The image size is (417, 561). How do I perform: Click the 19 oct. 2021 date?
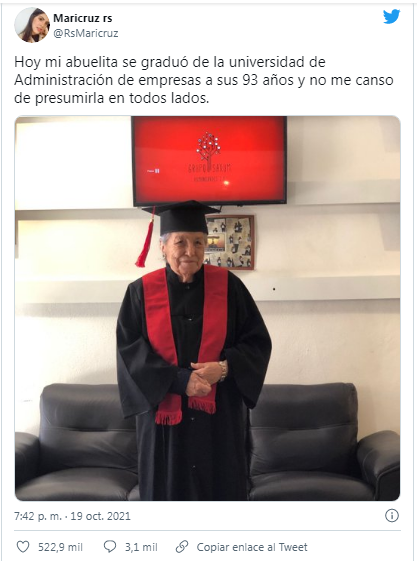(x=100, y=516)
